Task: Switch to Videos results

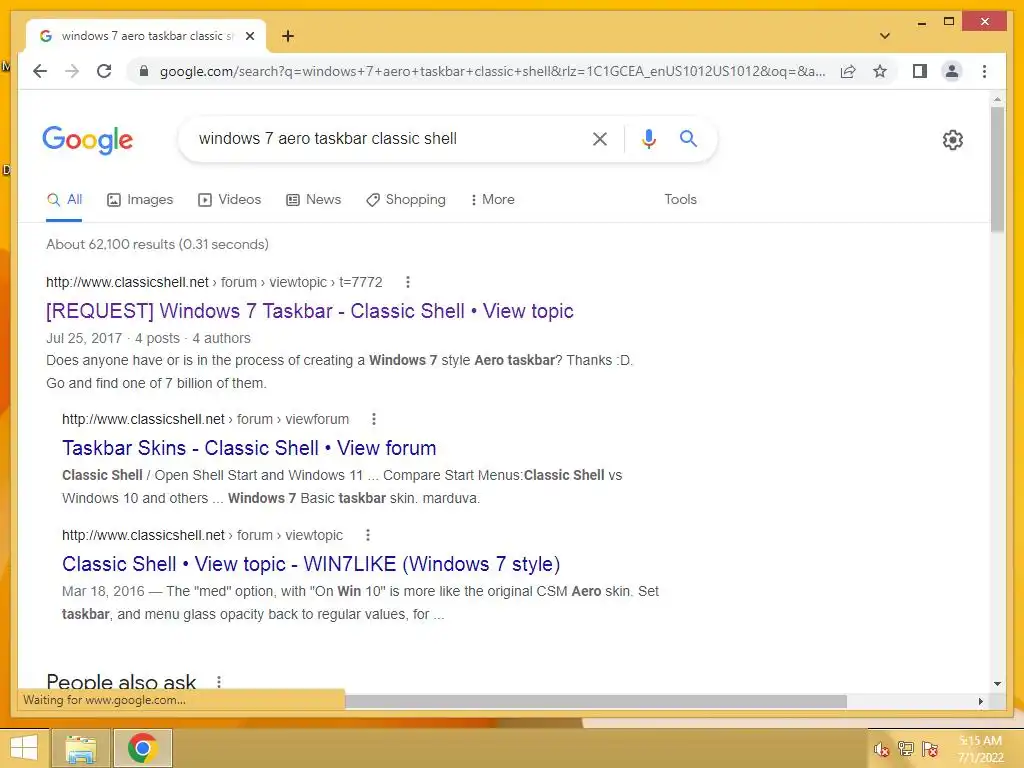Action: (x=229, y=200)
